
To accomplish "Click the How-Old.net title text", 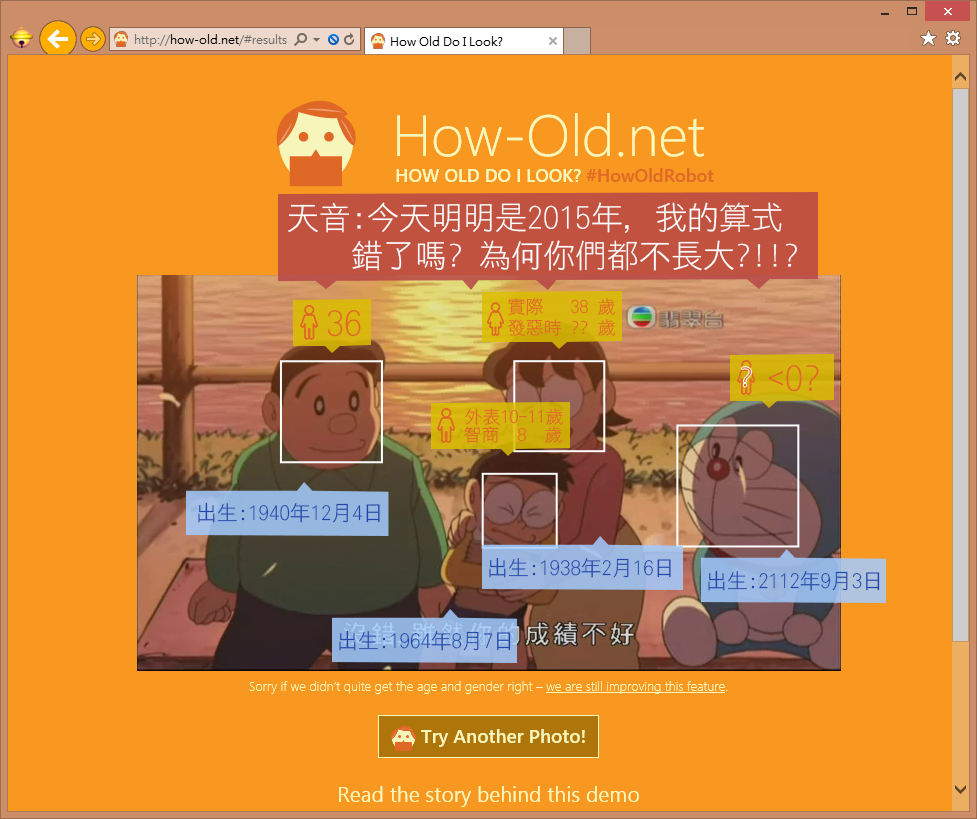I will [550, 136].
